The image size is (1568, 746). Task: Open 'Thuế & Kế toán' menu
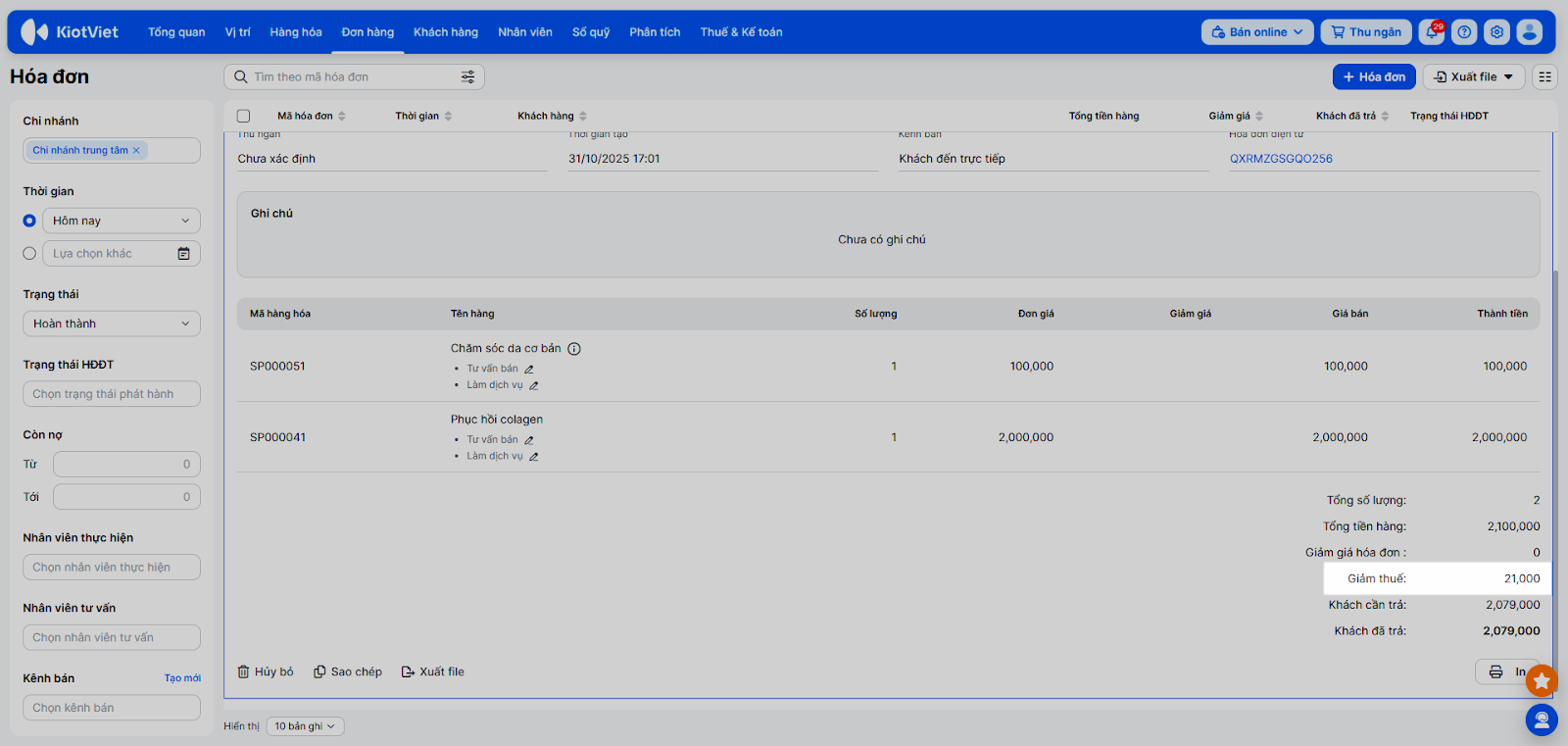point(741,32)
